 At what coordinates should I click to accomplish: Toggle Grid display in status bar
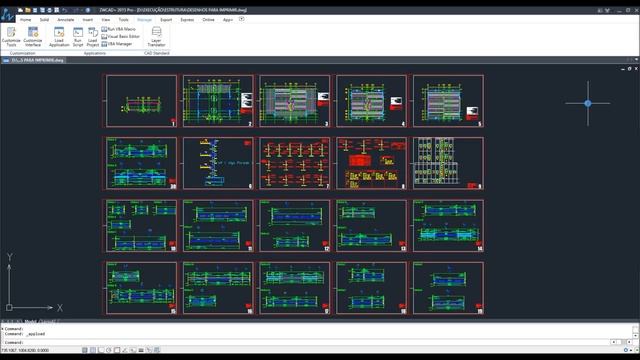click(93, 350)
